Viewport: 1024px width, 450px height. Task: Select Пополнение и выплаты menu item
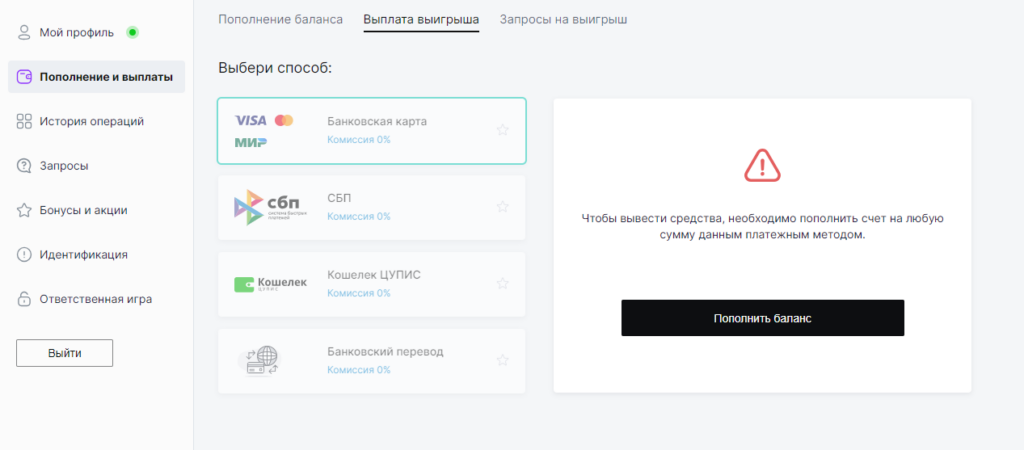tap(97, 77)
